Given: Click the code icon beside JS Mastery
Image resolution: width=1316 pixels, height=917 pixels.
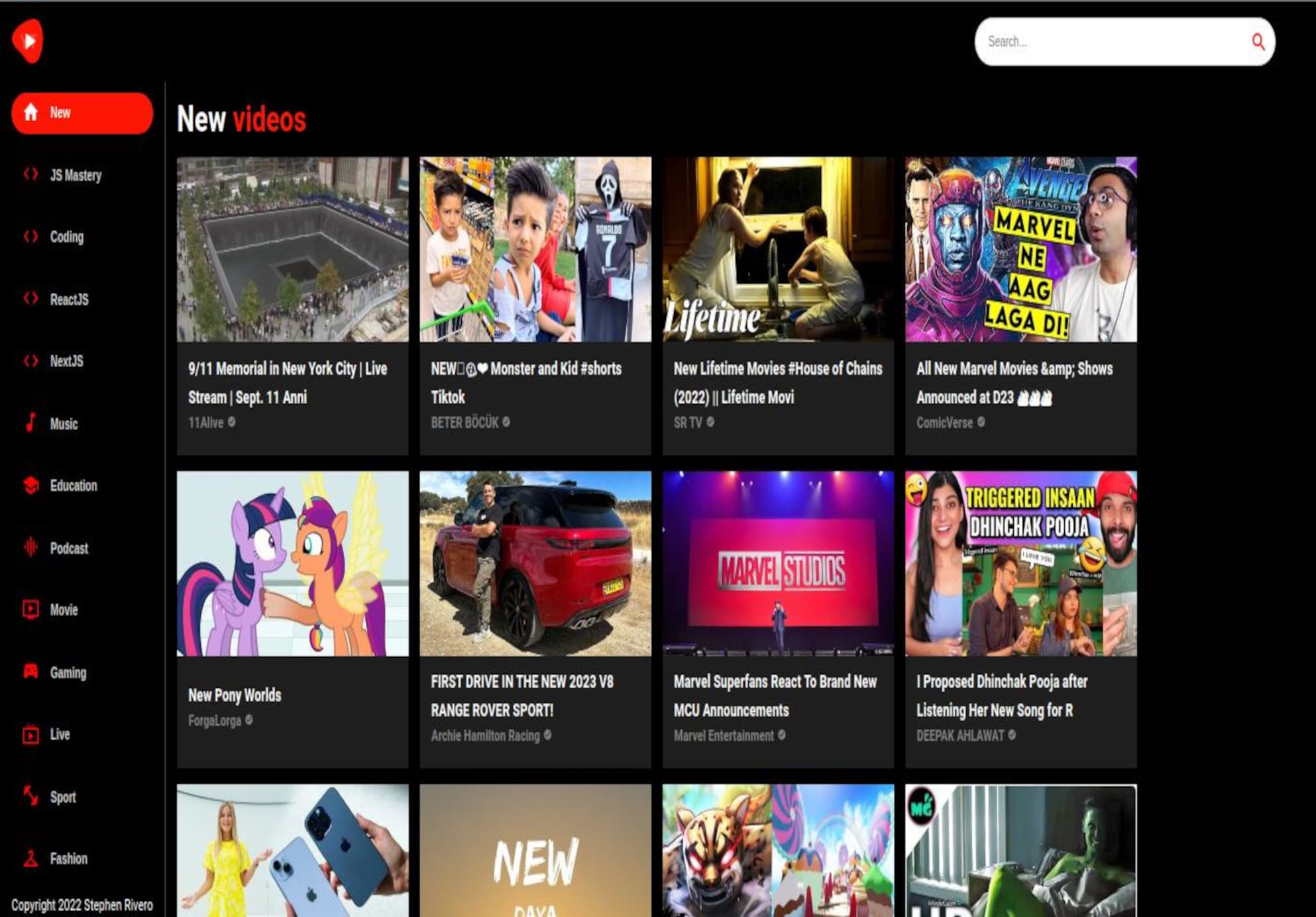Looking at the screenshot, I should (x=30, y=174).
